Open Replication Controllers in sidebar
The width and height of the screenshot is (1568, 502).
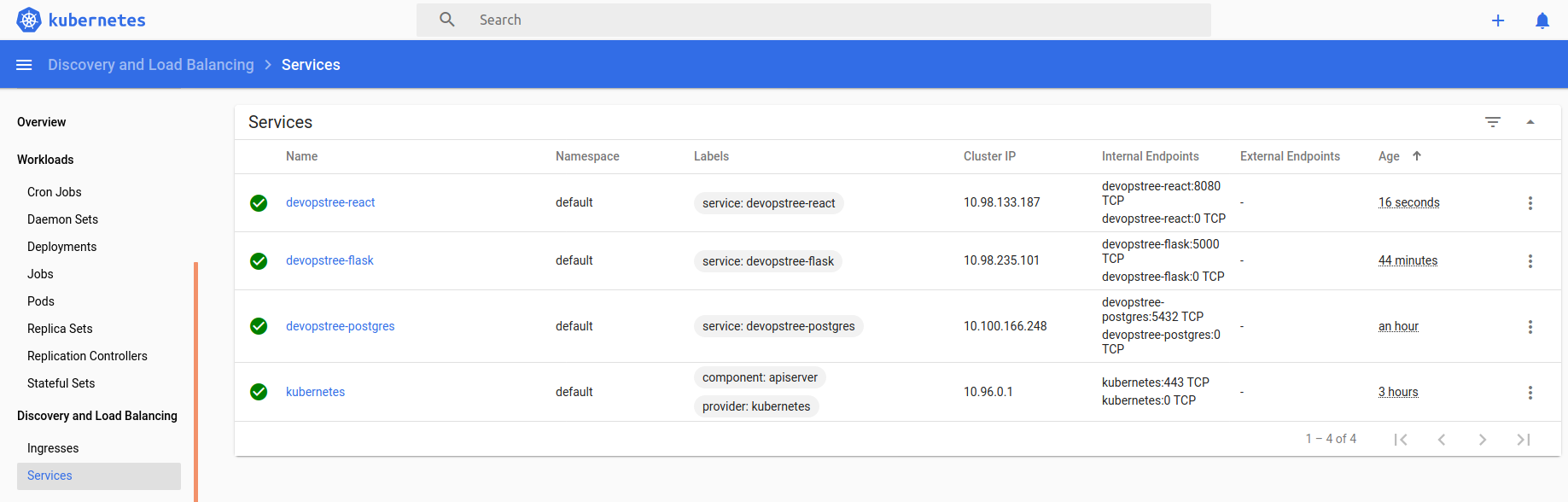[x=87, y=356]
